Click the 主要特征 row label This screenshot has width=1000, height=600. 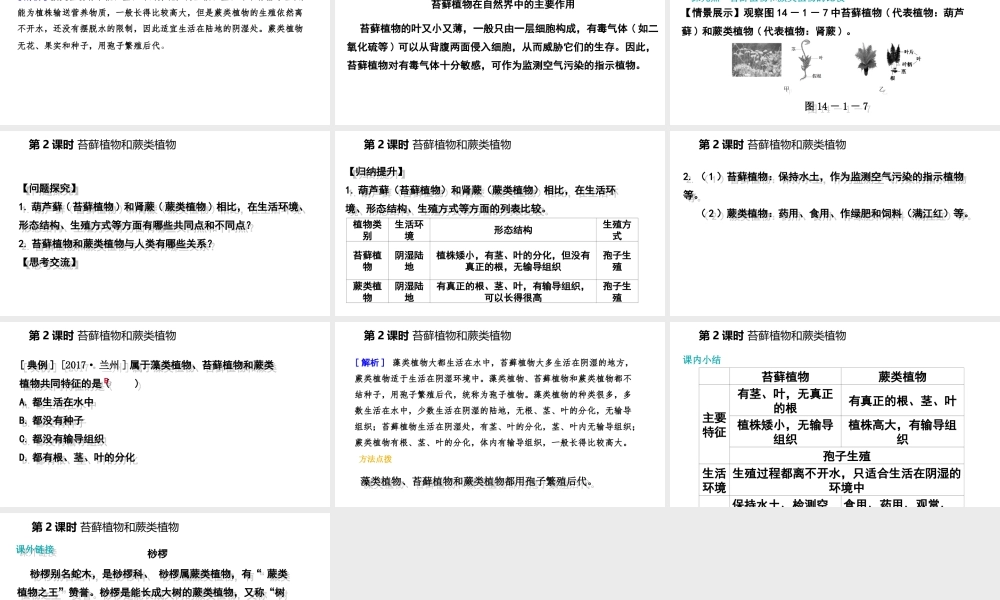pos(714,425)
